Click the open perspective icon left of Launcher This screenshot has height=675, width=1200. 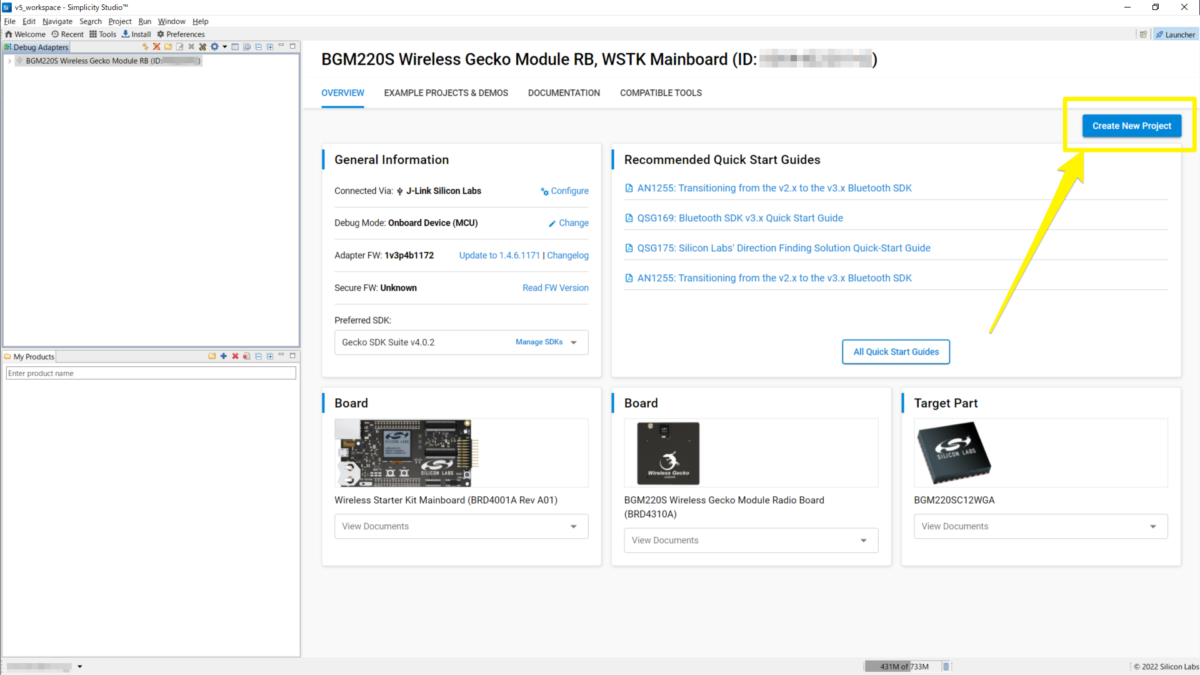pyautogui.click(x=1143, y=34)
